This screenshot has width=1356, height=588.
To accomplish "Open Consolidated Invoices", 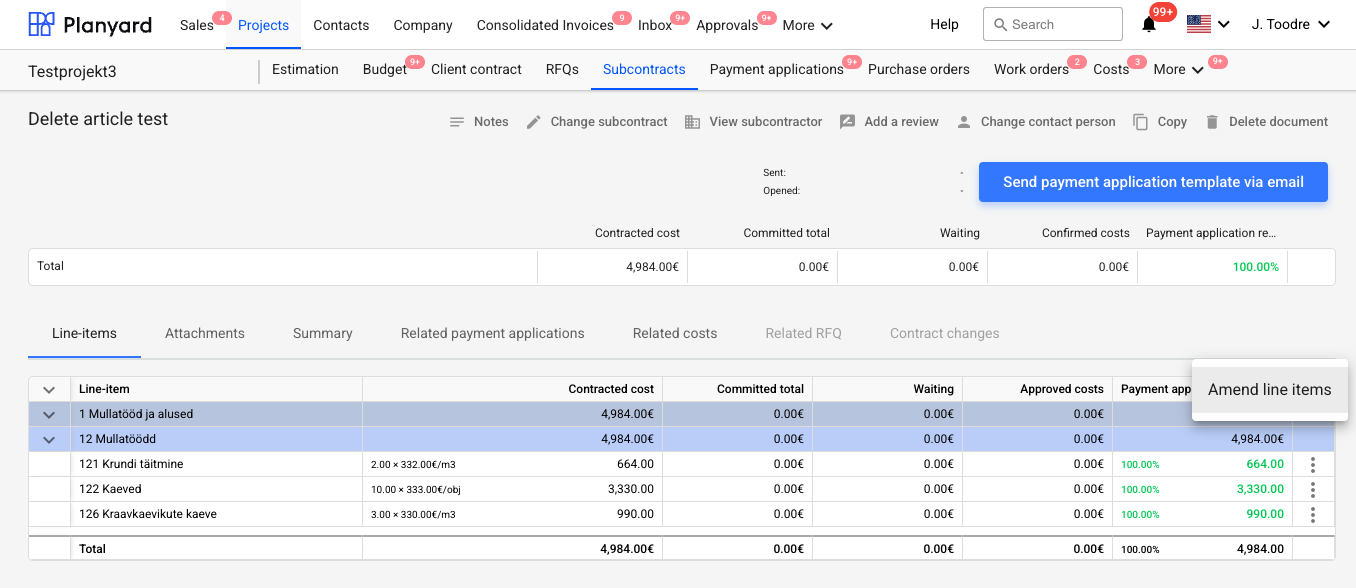I will [x=545, y=25].
